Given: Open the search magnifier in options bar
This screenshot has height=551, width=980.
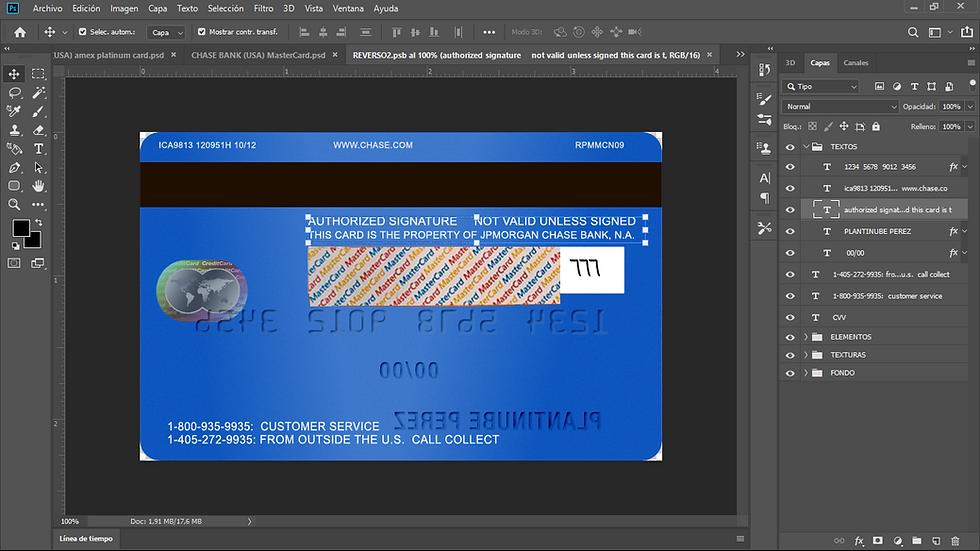Looking at the screenshot, I should pyautogui.click(x=912, y=32).
